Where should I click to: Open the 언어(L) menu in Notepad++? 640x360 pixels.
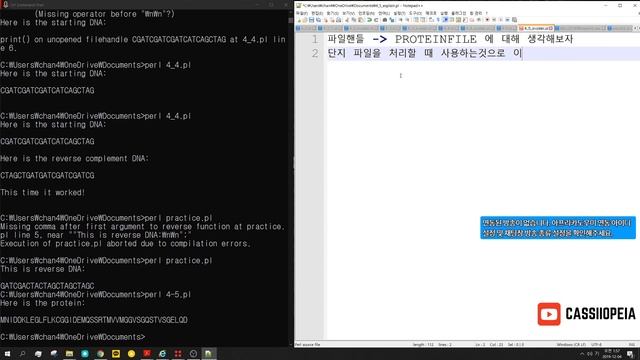(x=384, y=13)
